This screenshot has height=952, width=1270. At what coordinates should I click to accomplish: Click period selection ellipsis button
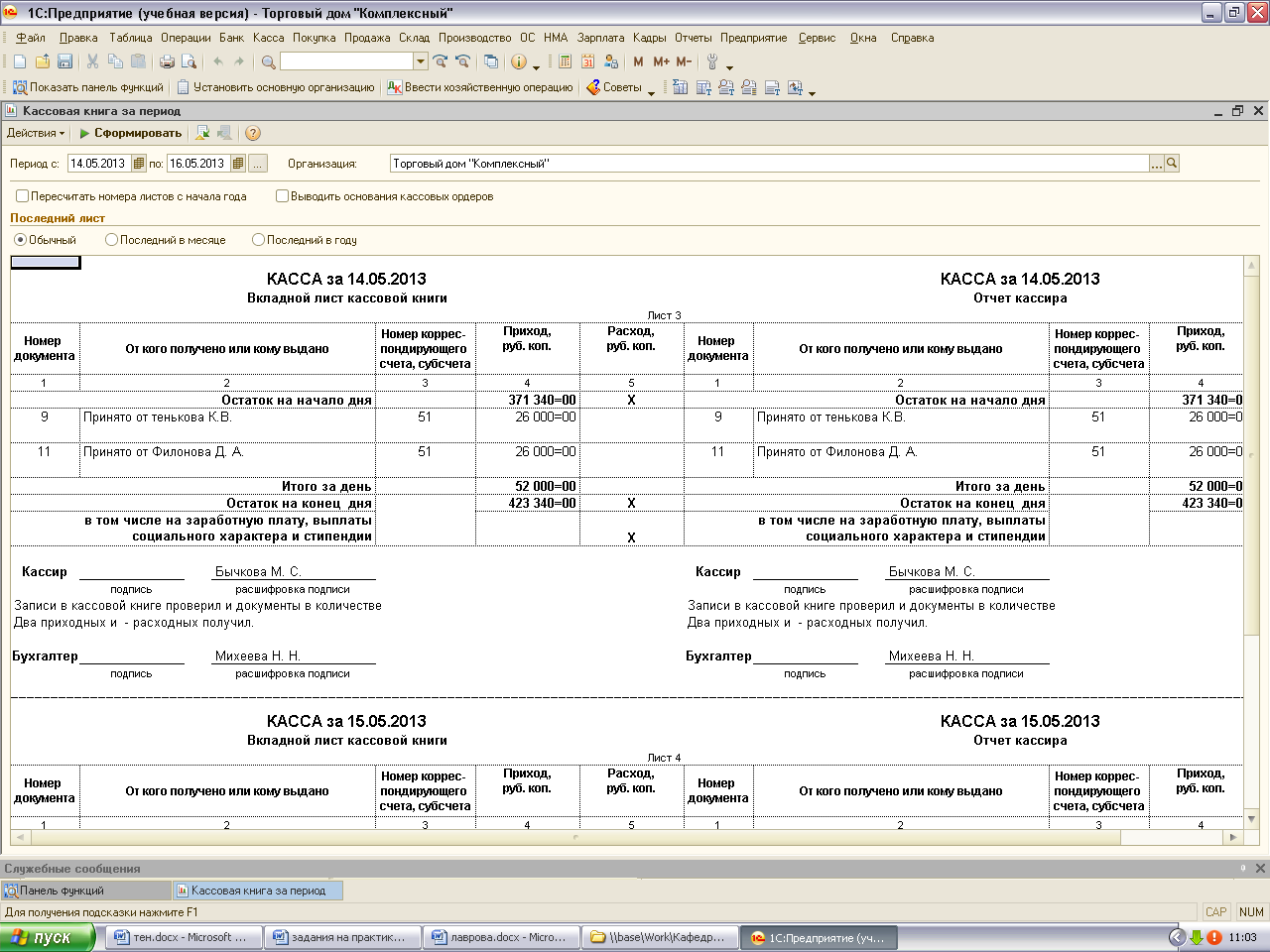tap(258, 164)
